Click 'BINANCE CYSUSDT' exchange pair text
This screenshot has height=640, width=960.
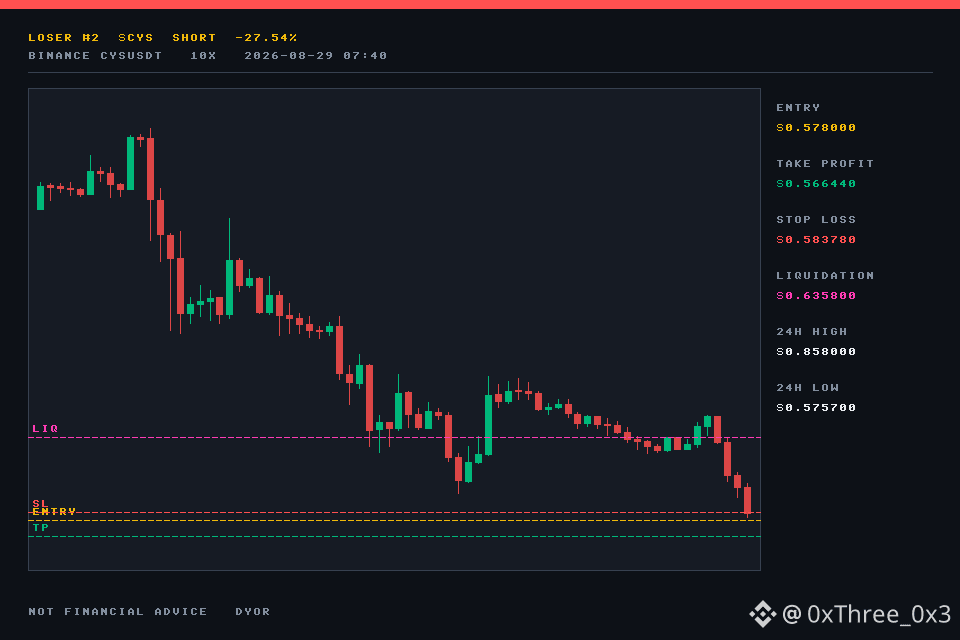[x=95, y=56]
